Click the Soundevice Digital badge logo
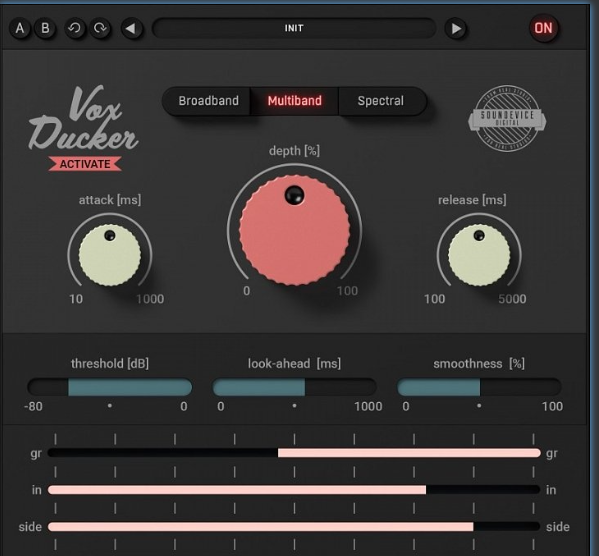Image resolution: width=599 pixels, height=556 pixels. 507,118
